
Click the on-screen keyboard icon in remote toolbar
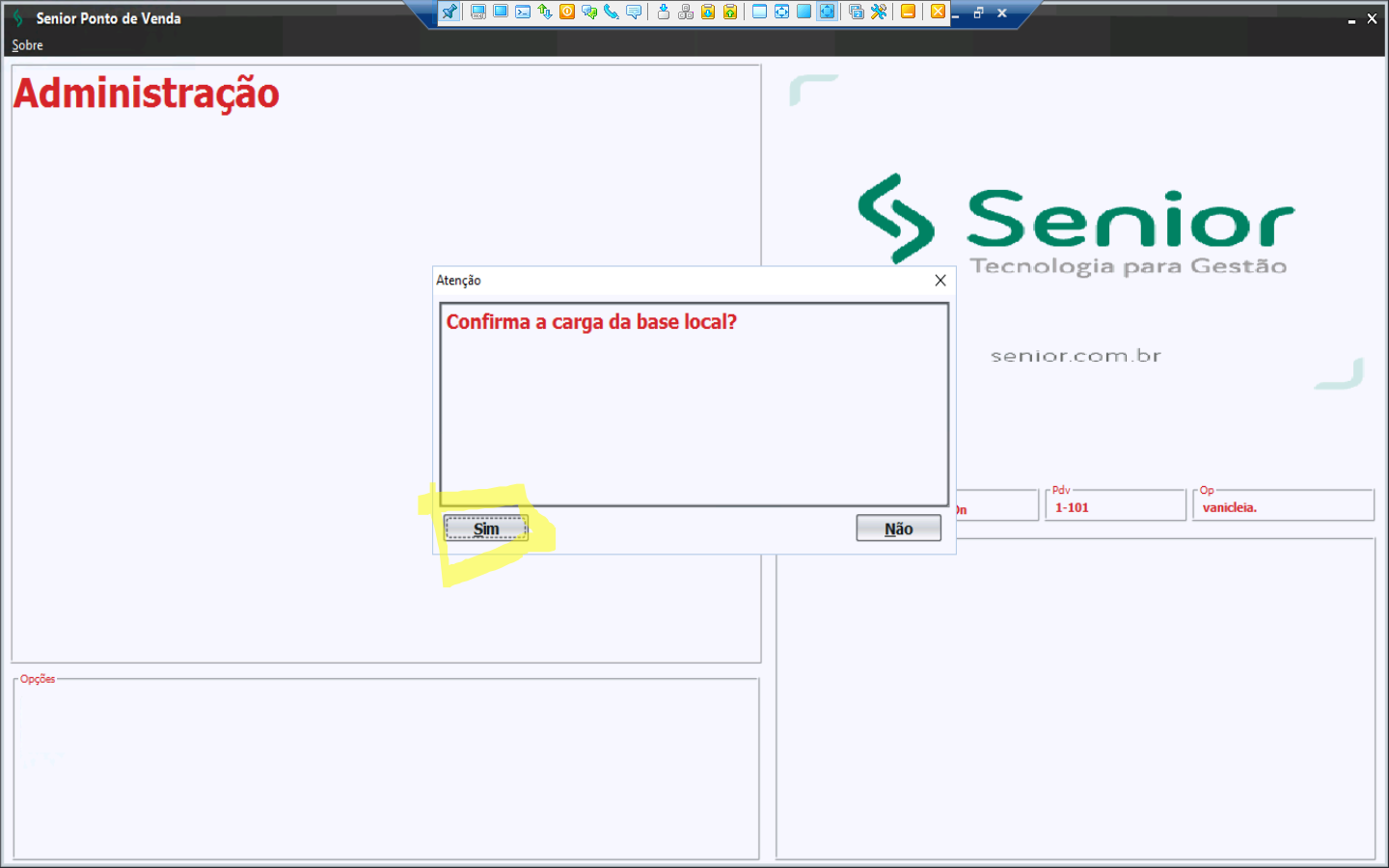click(477, 12)
